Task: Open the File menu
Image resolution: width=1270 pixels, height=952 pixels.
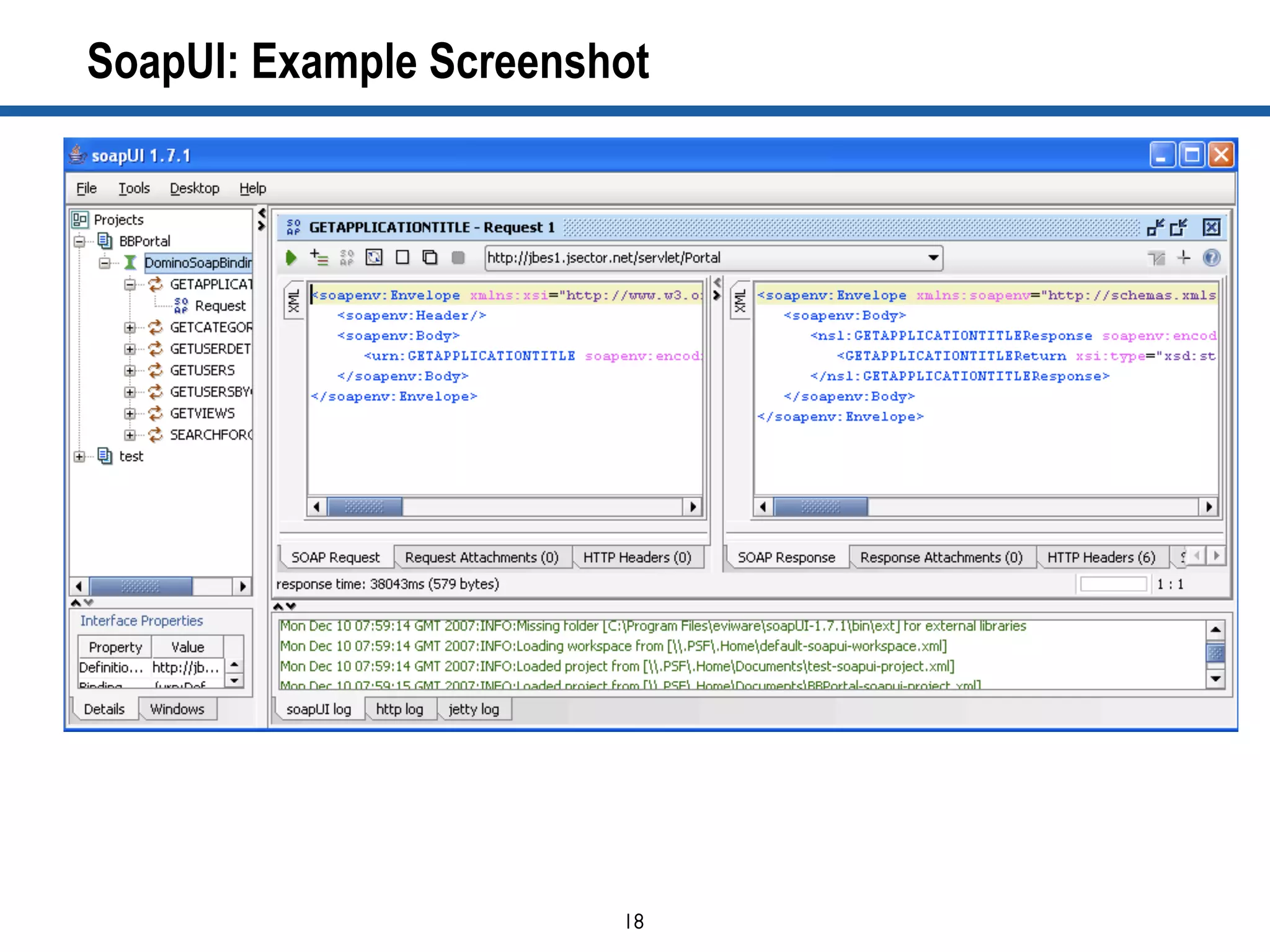Action: (x=86, y=188)
